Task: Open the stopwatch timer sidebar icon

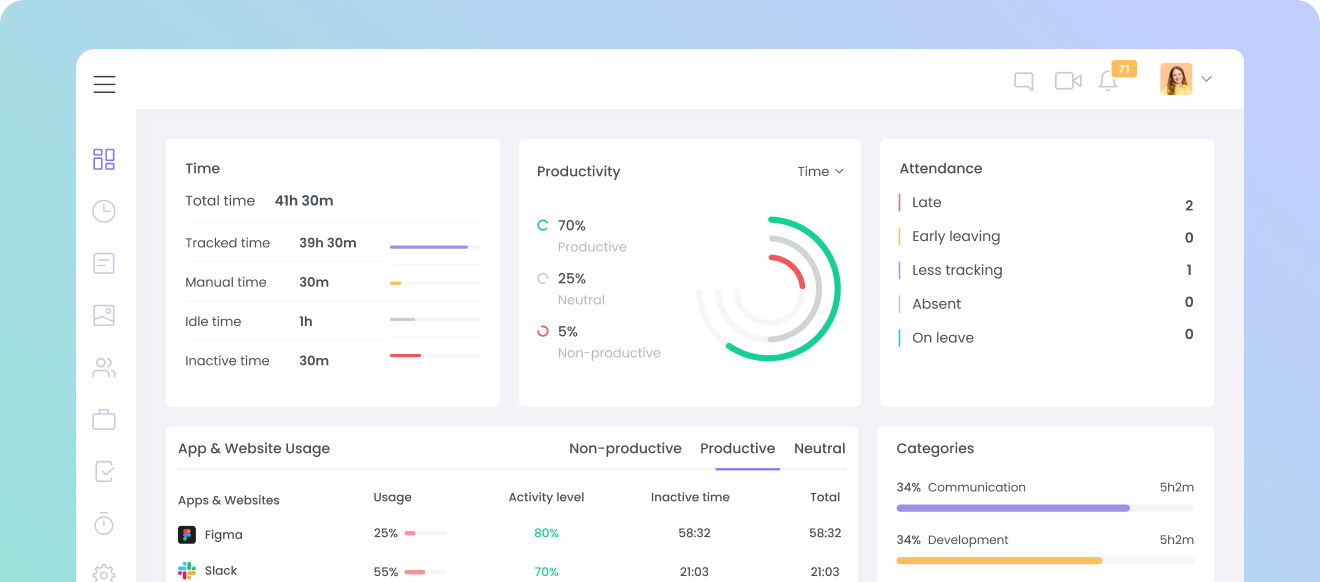Action: pyautogui.click(x=104, y=523)
